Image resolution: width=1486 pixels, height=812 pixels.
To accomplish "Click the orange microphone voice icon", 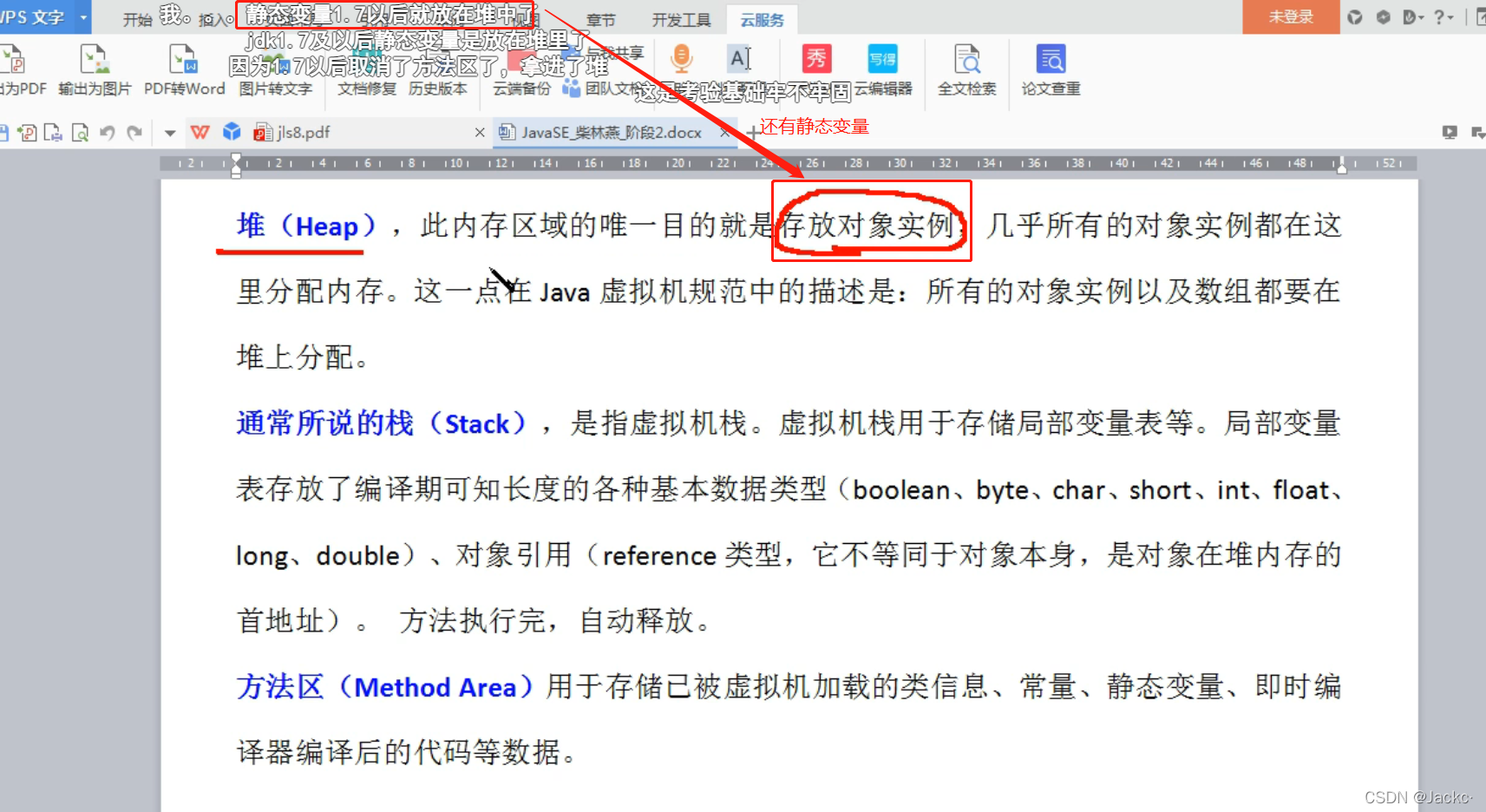I will 682,59.
